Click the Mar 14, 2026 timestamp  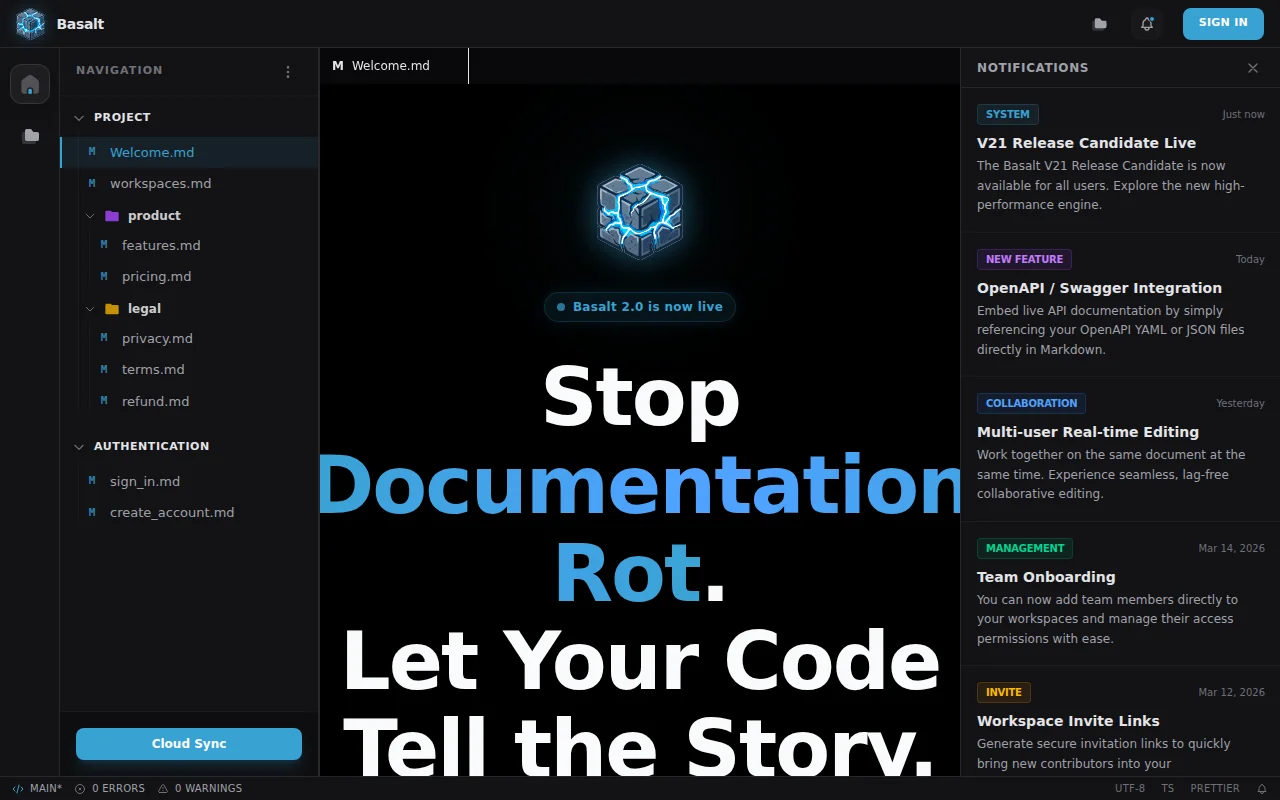[1232, 548]
